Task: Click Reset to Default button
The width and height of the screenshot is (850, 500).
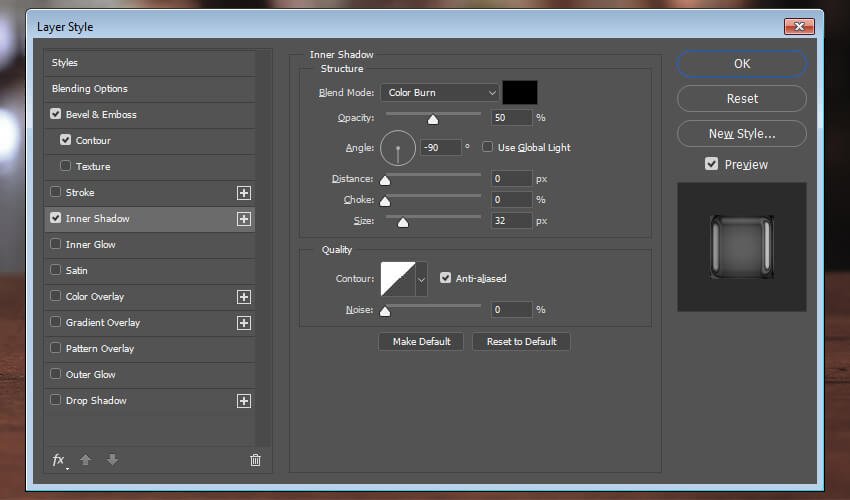Action: [x=521, y=342]
